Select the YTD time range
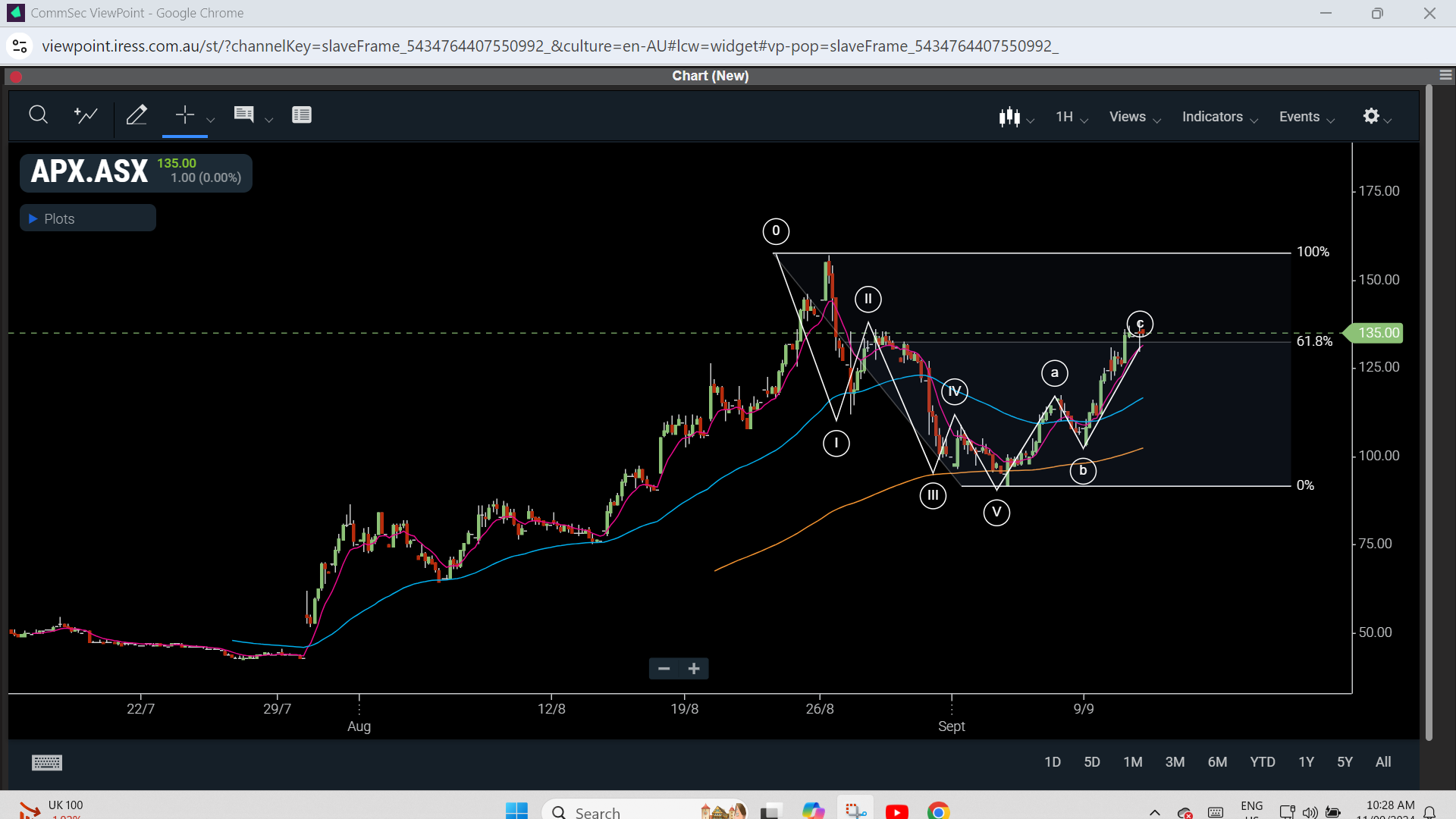 pos(1263,762)
